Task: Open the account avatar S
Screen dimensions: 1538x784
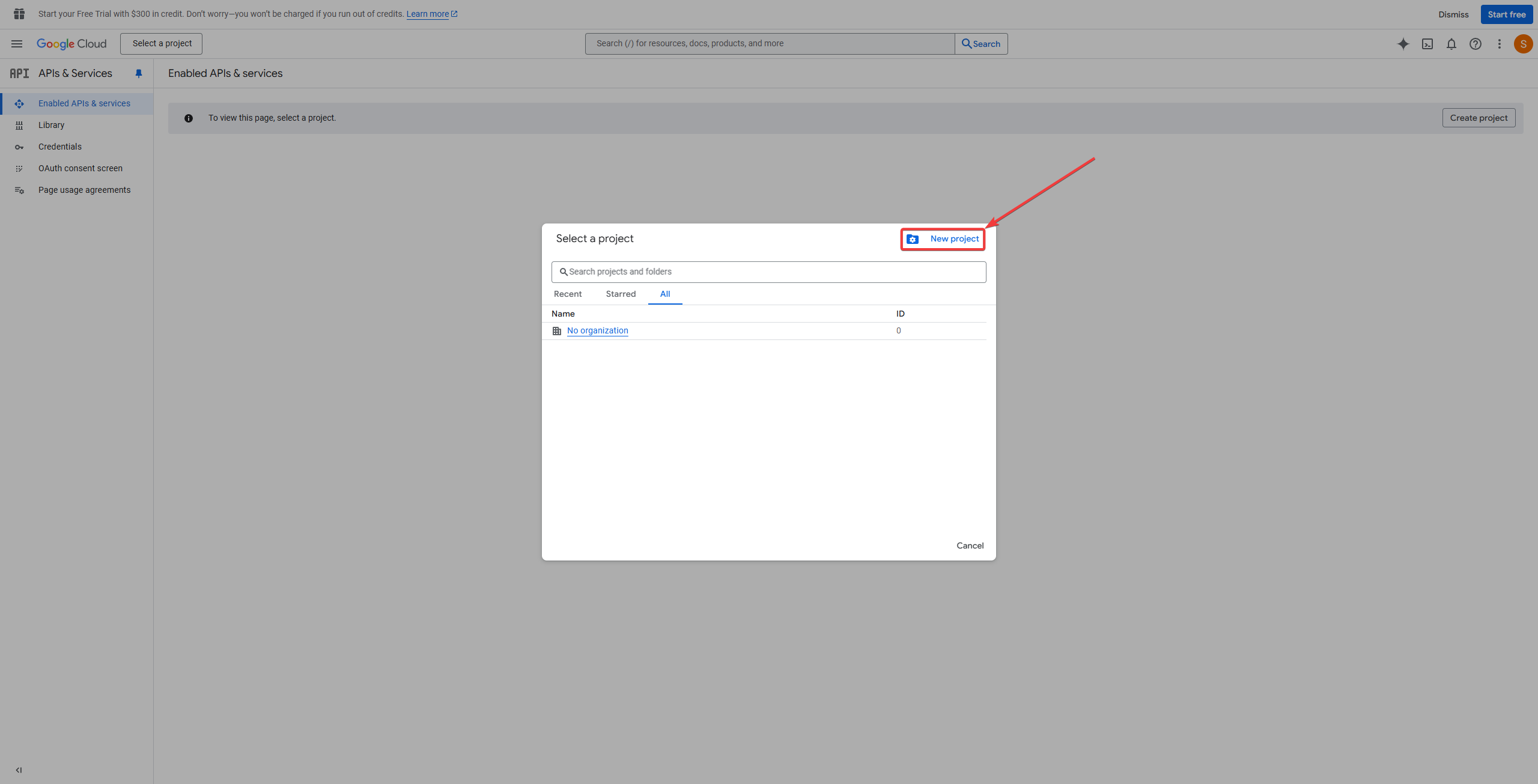Action: (1523, 44)
